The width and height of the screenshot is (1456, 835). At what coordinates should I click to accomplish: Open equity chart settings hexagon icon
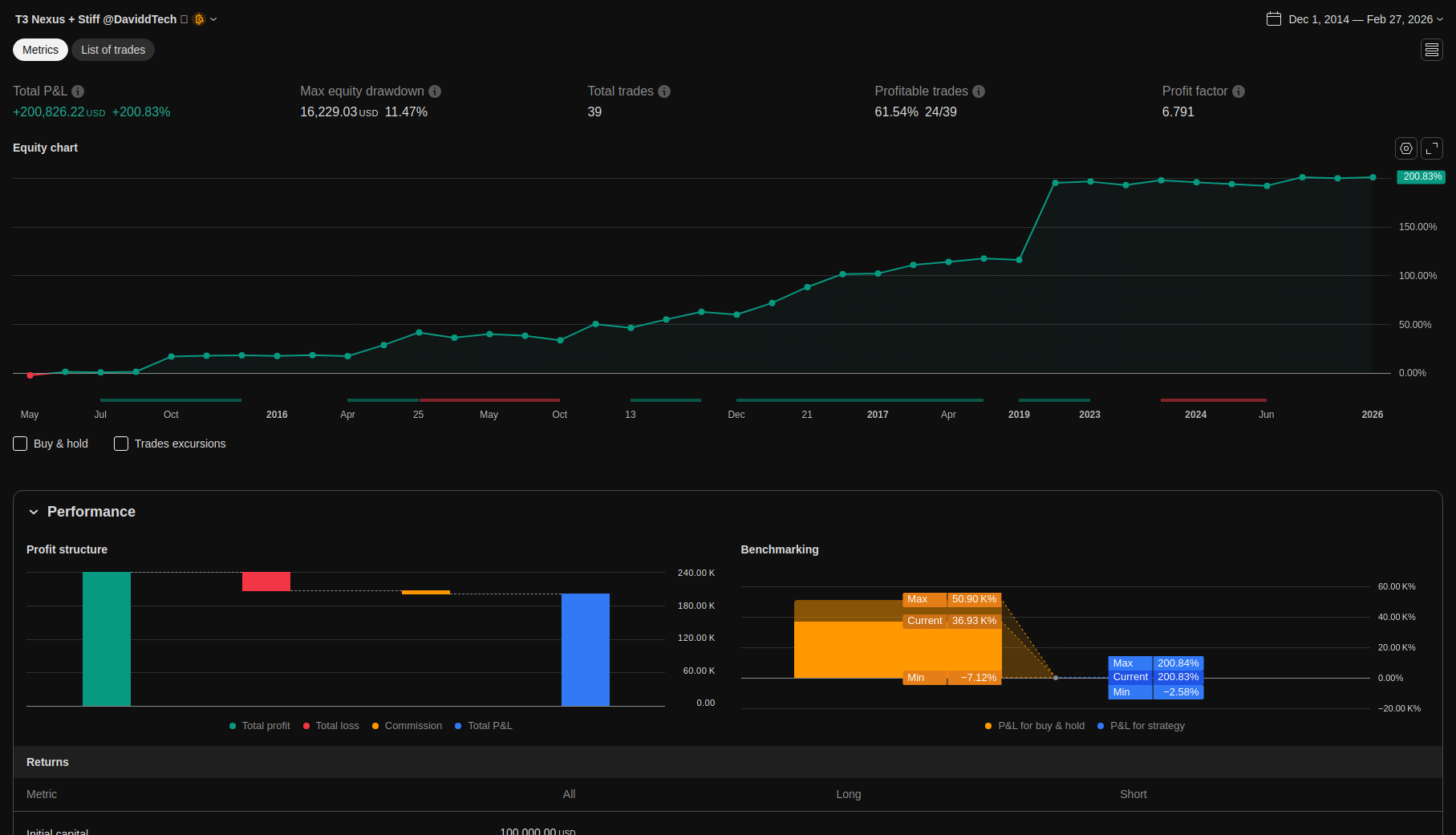1406,148
